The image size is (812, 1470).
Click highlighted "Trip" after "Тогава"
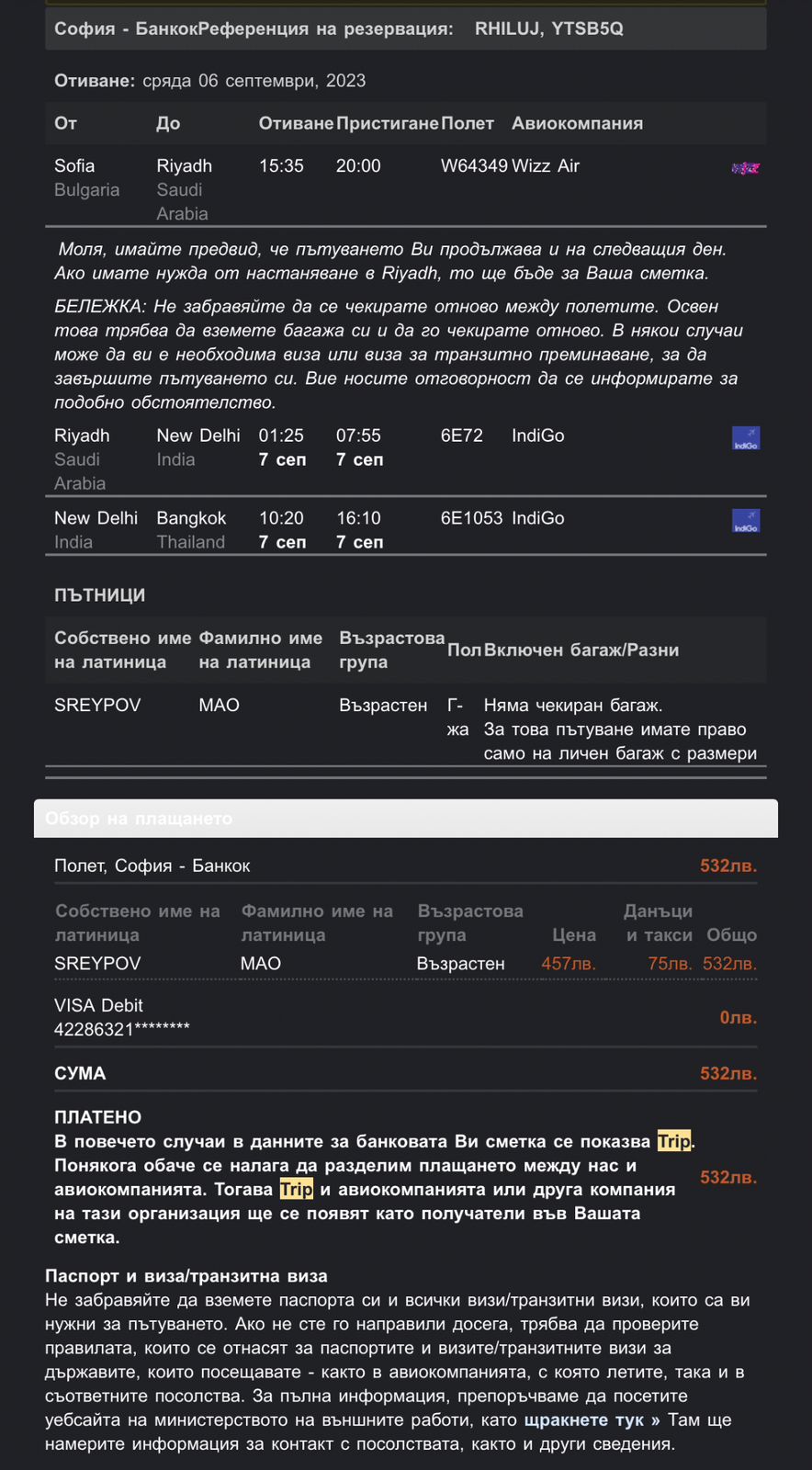[x=296, y=1189]
